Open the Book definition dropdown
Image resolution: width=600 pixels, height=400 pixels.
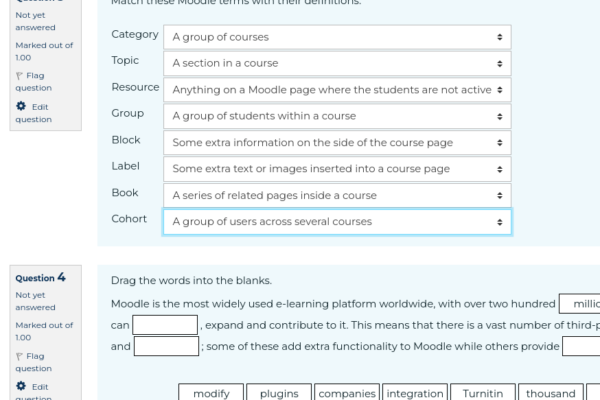337,196
